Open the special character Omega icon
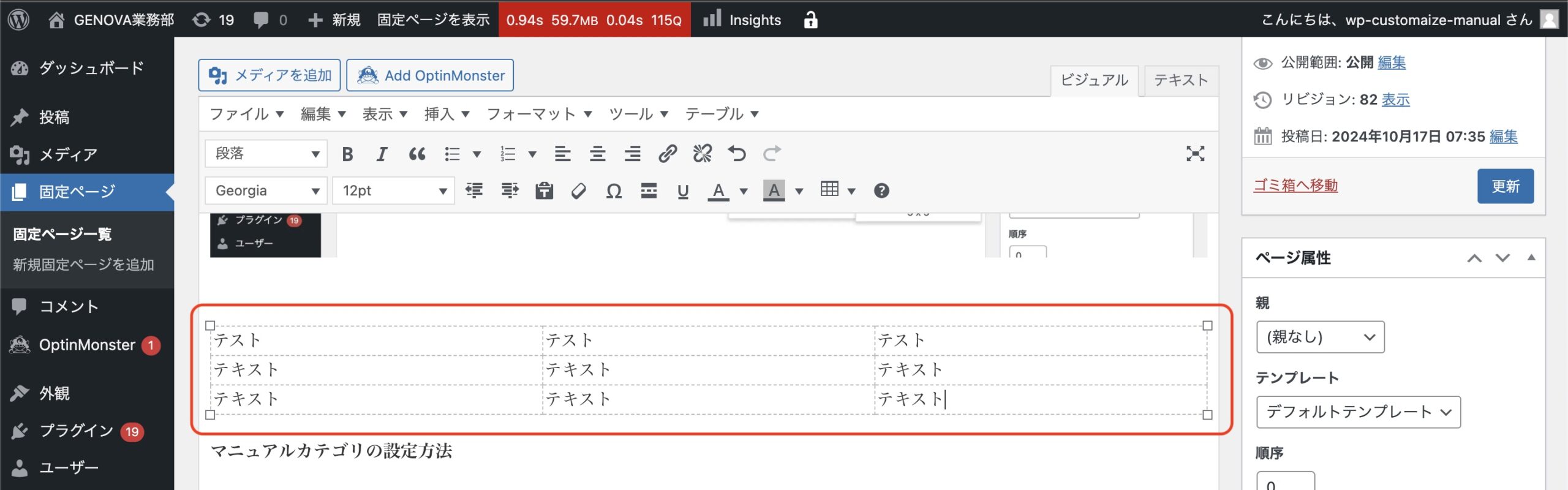 (614, 191)
